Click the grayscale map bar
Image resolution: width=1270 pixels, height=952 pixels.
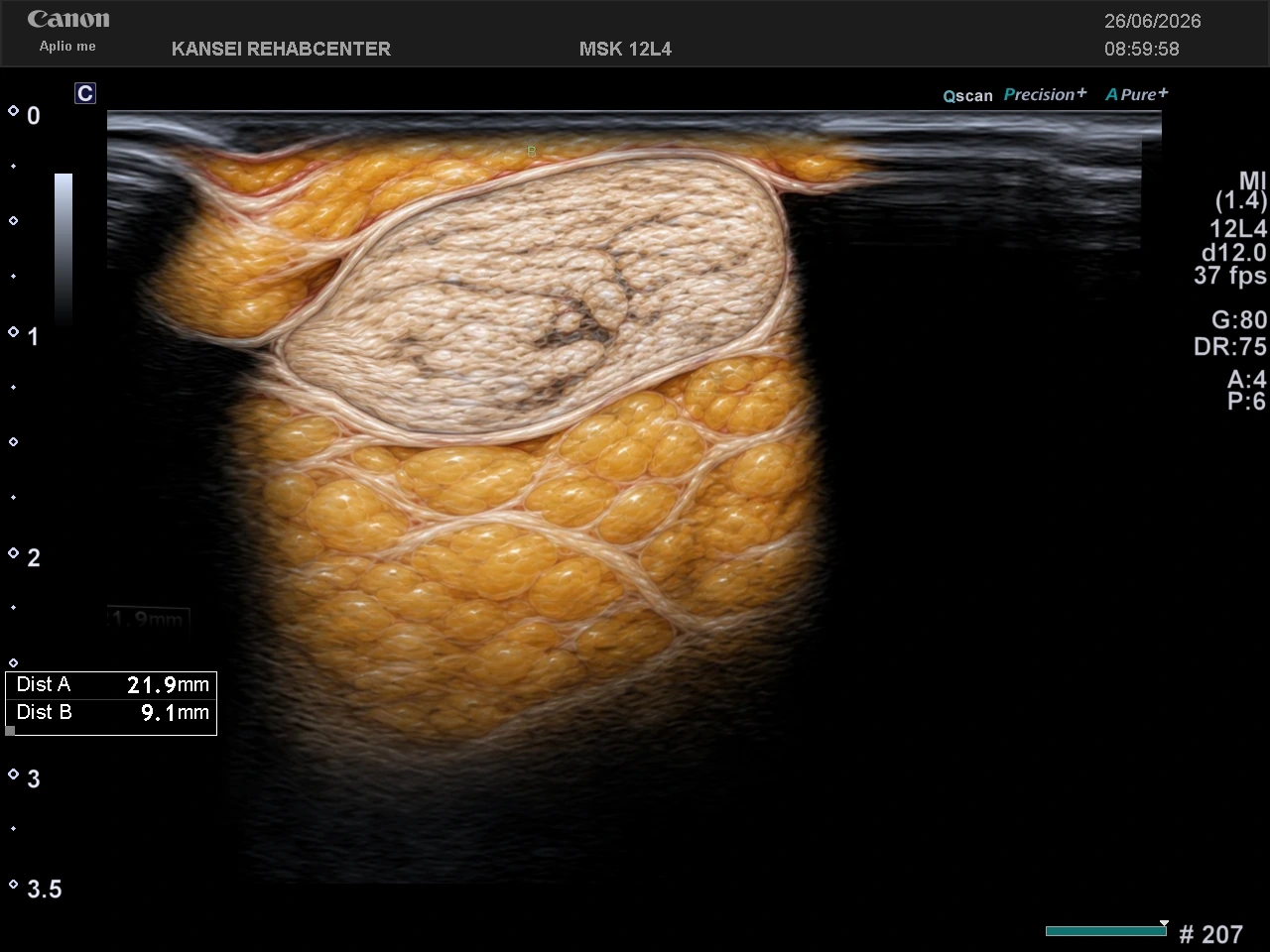click(x=63, y=248)
